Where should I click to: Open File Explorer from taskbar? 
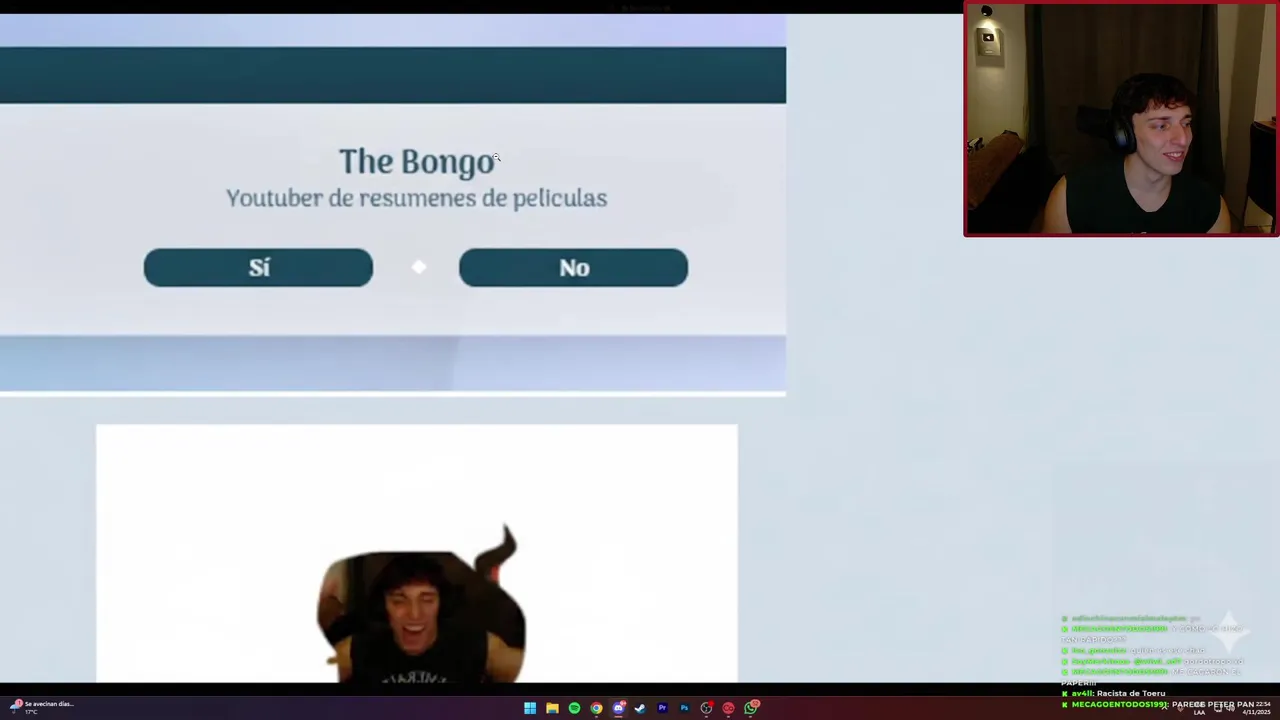(x=552, y=708)
